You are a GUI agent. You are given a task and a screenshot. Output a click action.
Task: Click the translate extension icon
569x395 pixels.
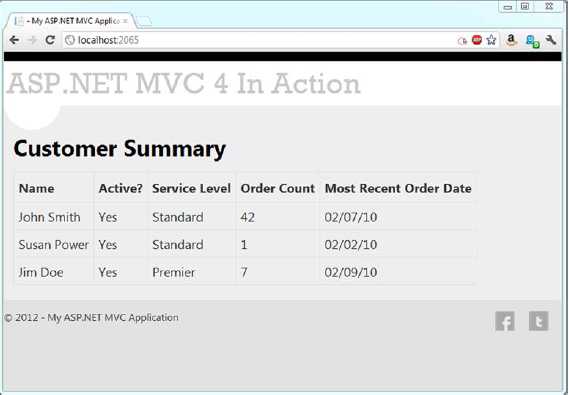532,41
